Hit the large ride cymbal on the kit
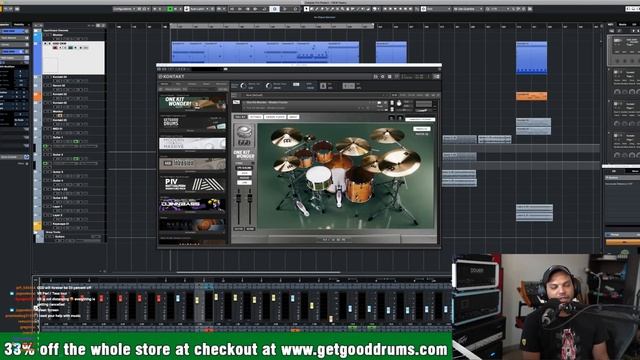Screen dimensions: 640x360 click(400, 162)
